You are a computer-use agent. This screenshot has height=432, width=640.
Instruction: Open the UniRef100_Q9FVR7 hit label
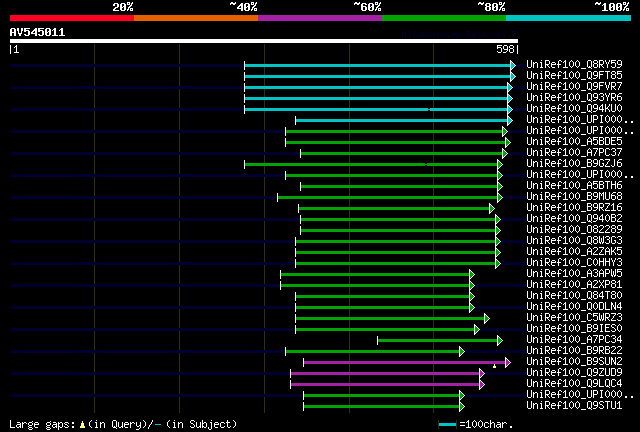pos(574,87)
